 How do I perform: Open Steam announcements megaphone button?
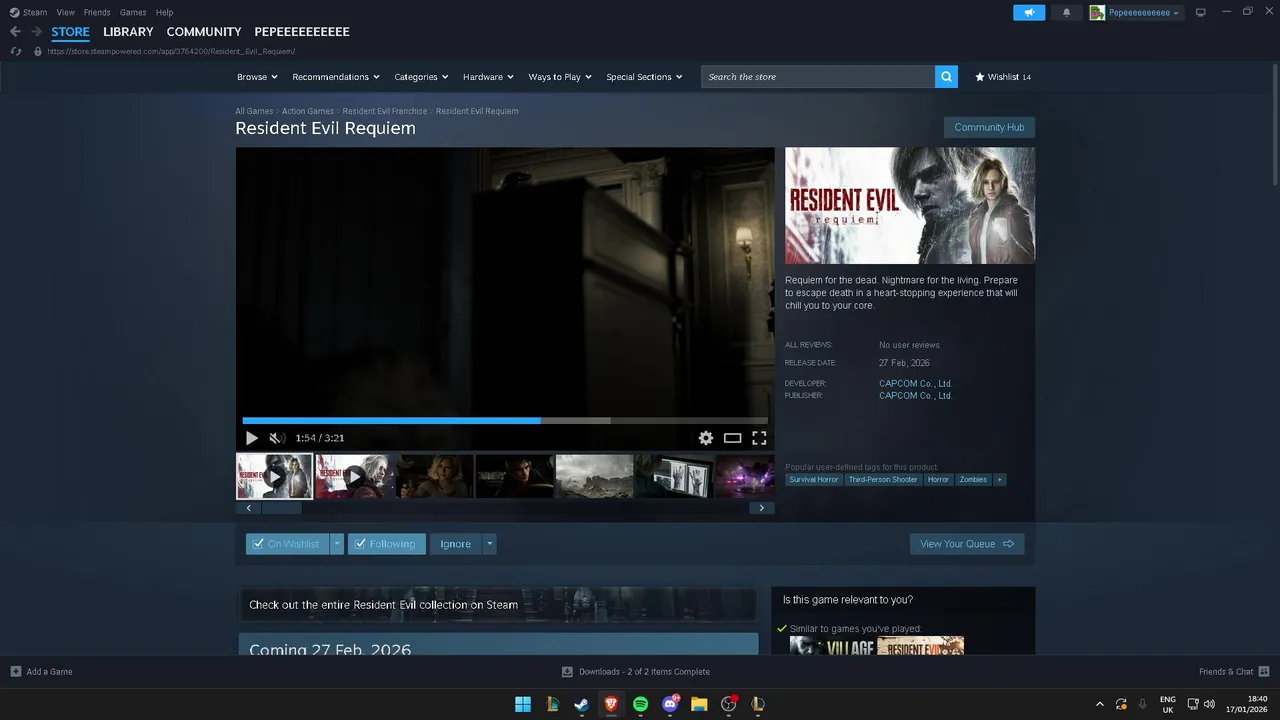tap(1029, 12)
